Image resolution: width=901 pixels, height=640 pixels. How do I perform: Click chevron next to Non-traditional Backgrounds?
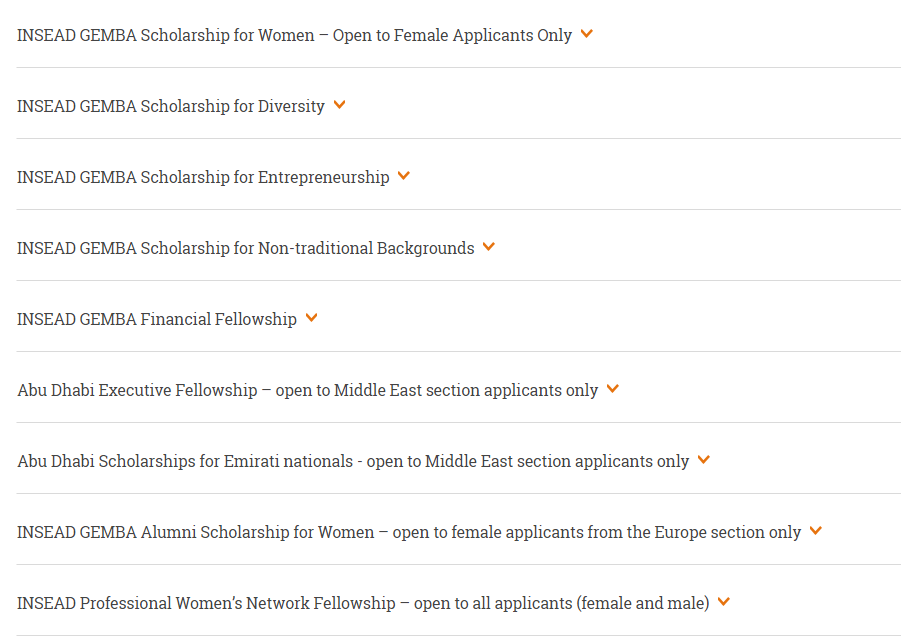pyautogui.click(x=488, y=247)
